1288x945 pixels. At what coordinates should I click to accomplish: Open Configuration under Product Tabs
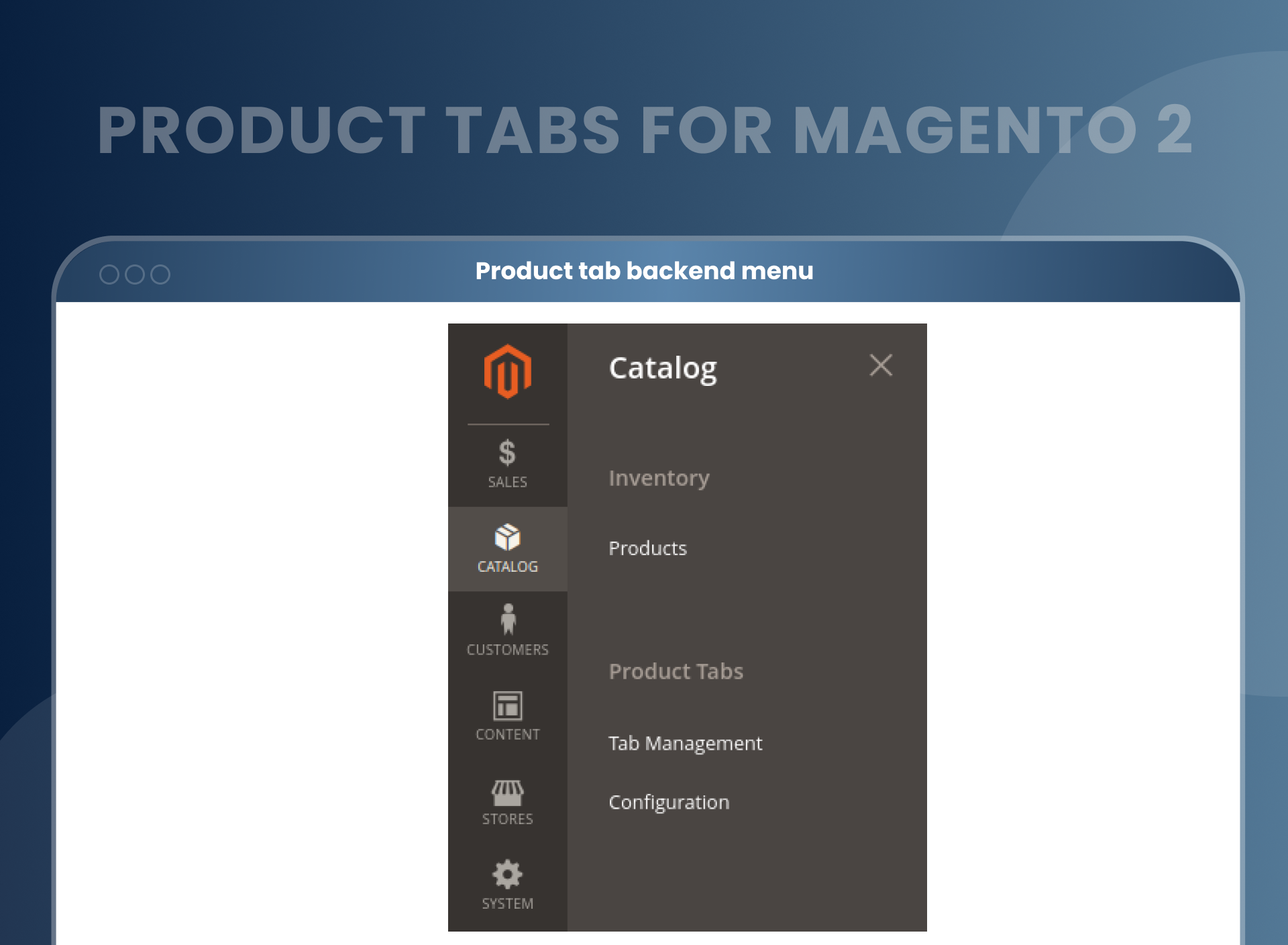point(669,803)
